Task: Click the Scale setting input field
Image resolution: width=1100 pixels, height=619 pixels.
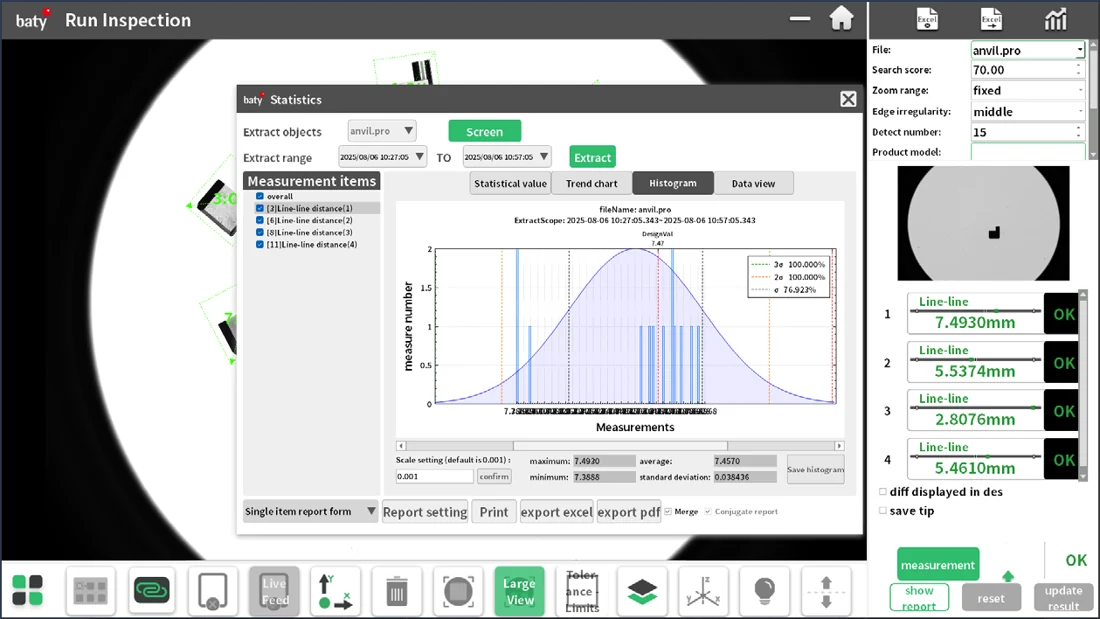Action: tap(434, 477)
